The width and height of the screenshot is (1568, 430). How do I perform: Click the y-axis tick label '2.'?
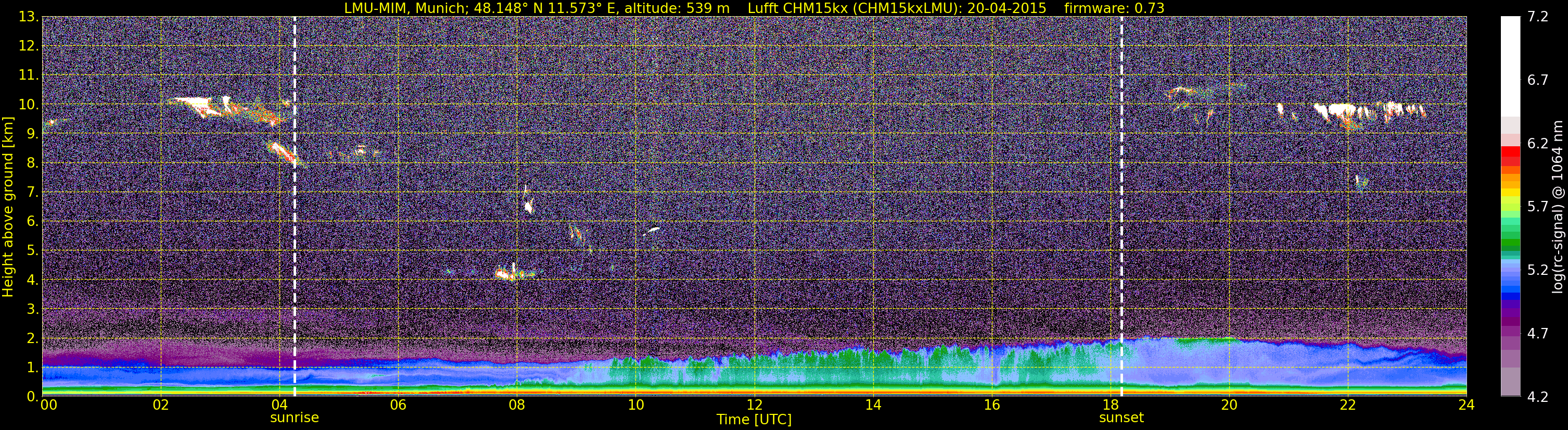tap(32, 338)
